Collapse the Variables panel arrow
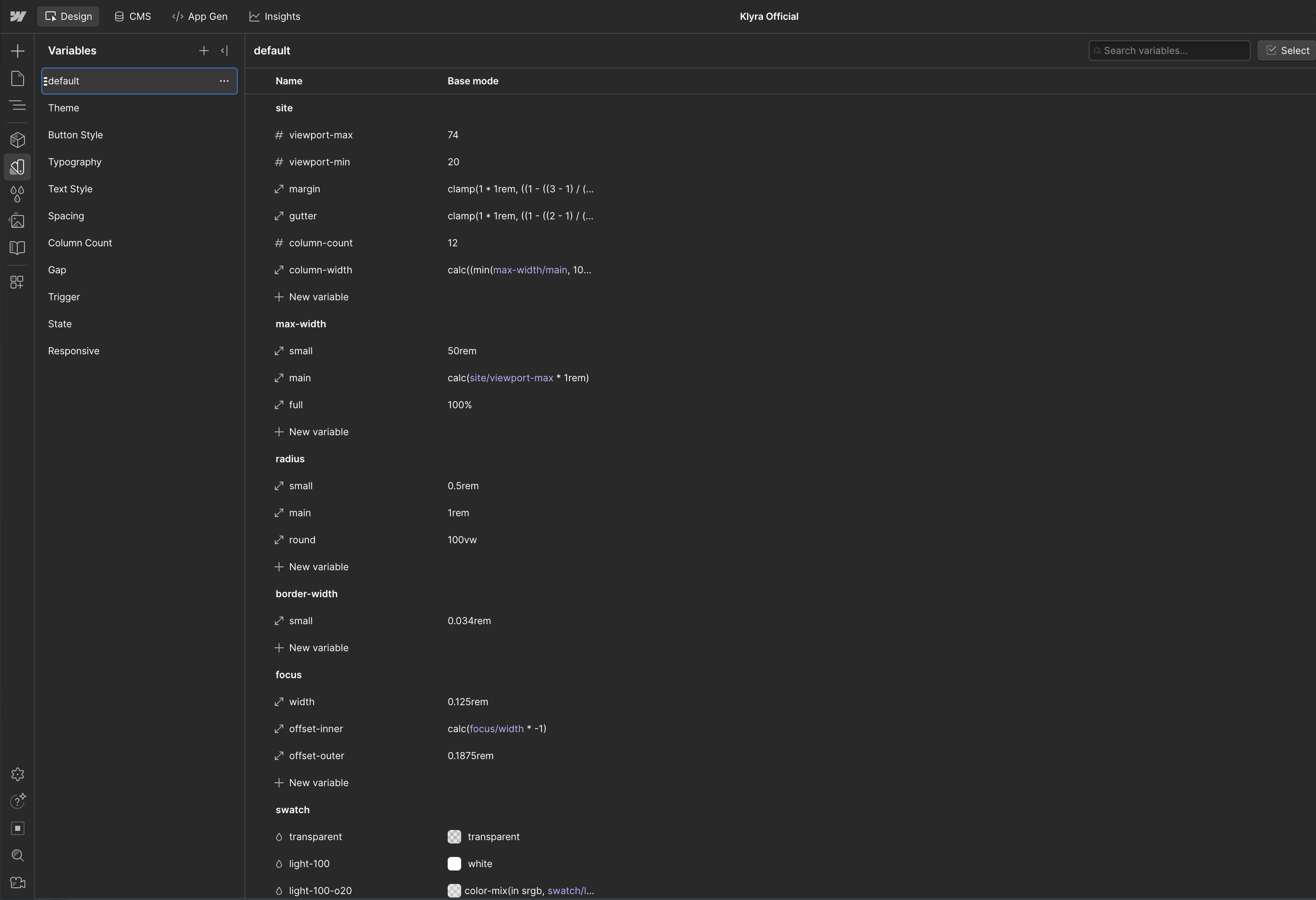Viewport: 1316px width, 900px height. [224, 51]
